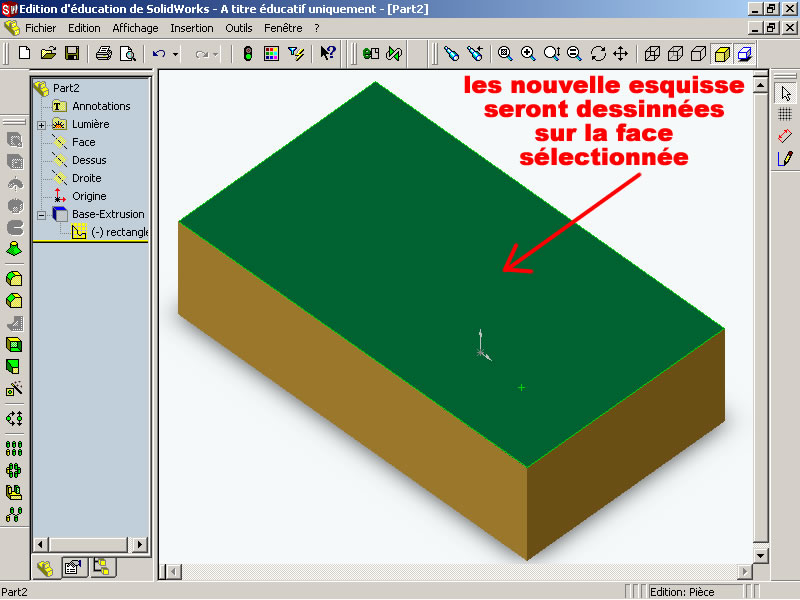800x600 pixels.
Task: Activate the Rotate View tool
Action: [598, 53]
